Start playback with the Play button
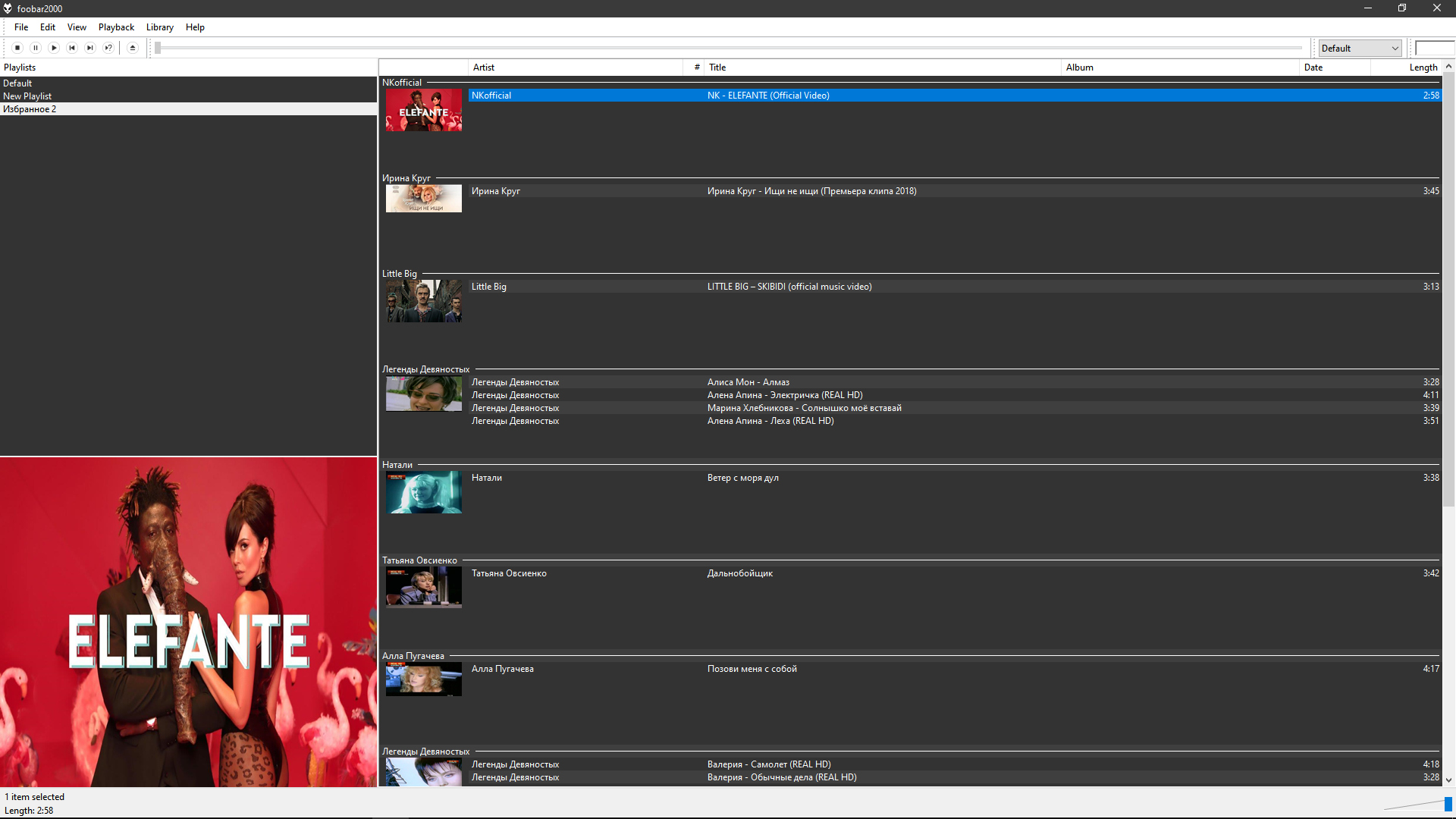Viewport: 1456px width, 819px height. (x=54, y=48)
